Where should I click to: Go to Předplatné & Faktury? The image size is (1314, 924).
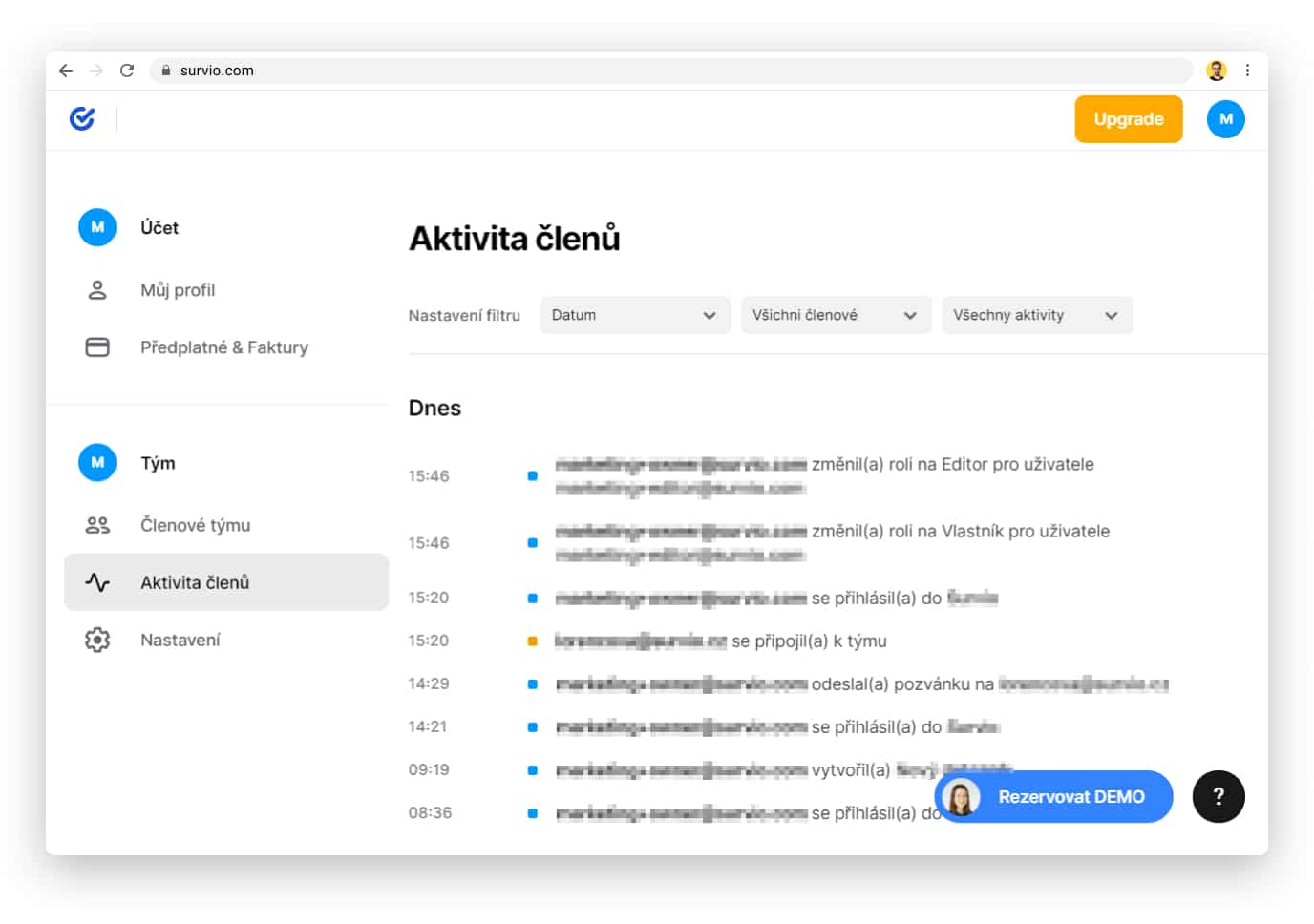coord(223,347)
